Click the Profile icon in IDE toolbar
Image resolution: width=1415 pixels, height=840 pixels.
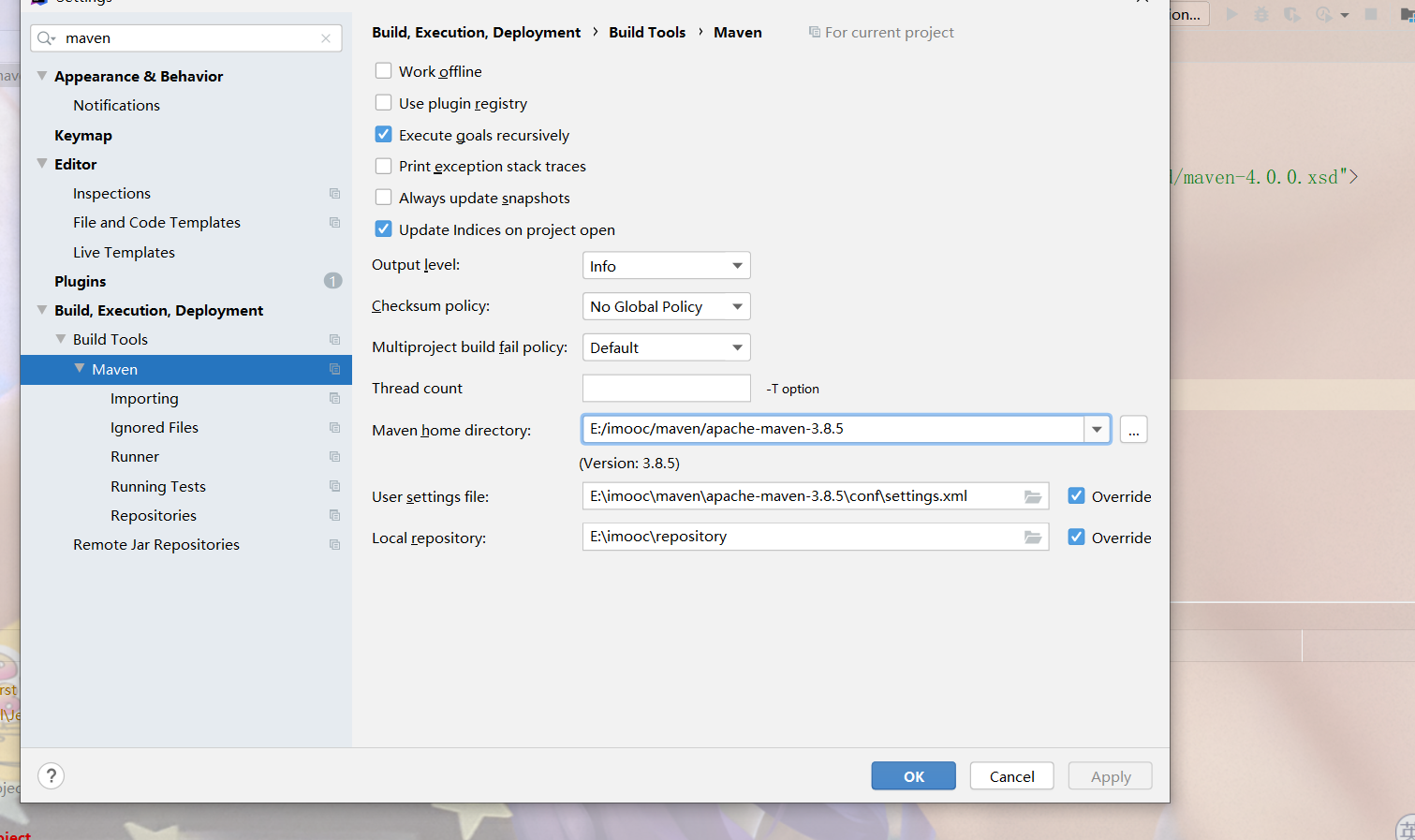point(1323,14)
